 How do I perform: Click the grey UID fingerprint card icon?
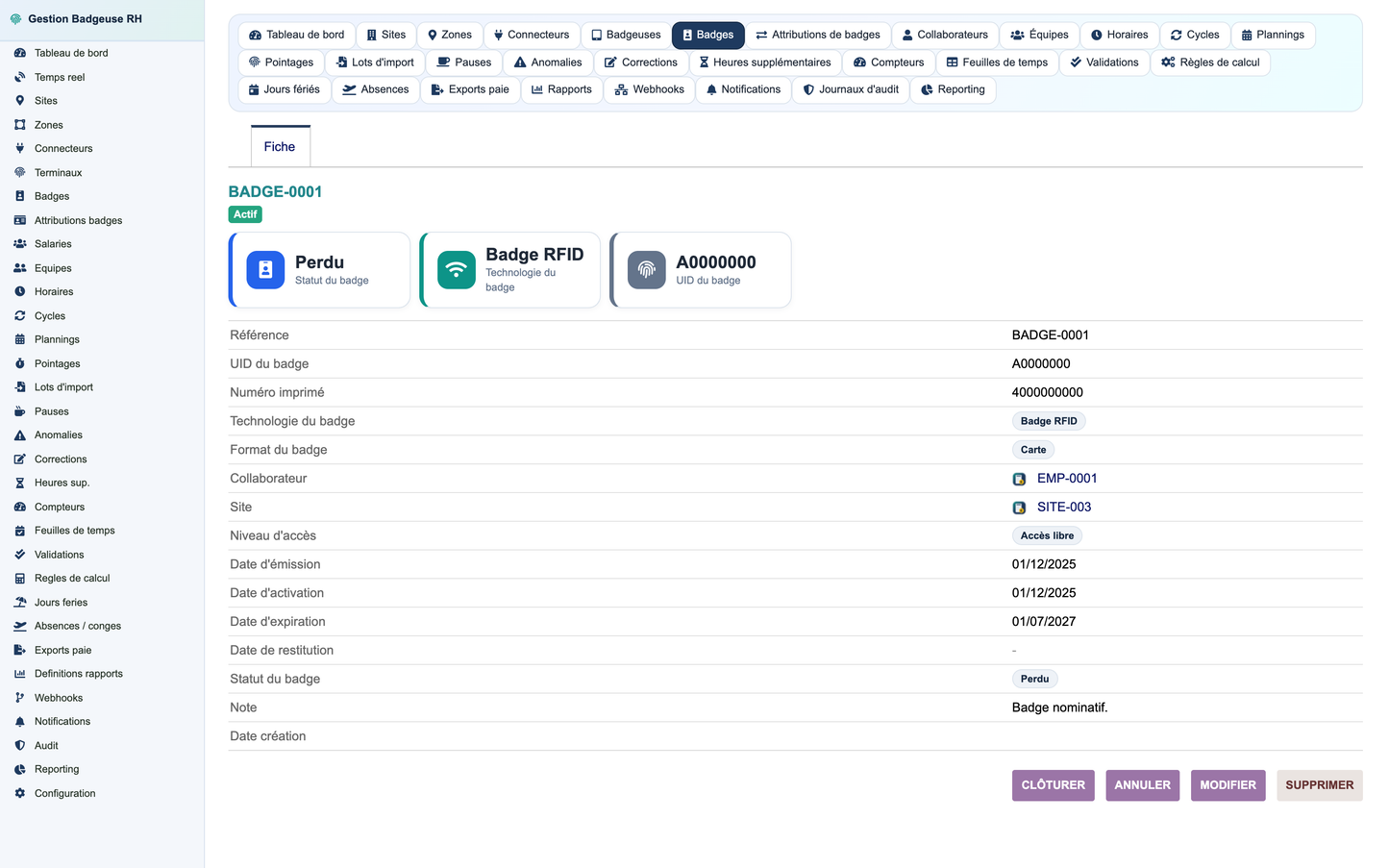[x=647, y=270]
